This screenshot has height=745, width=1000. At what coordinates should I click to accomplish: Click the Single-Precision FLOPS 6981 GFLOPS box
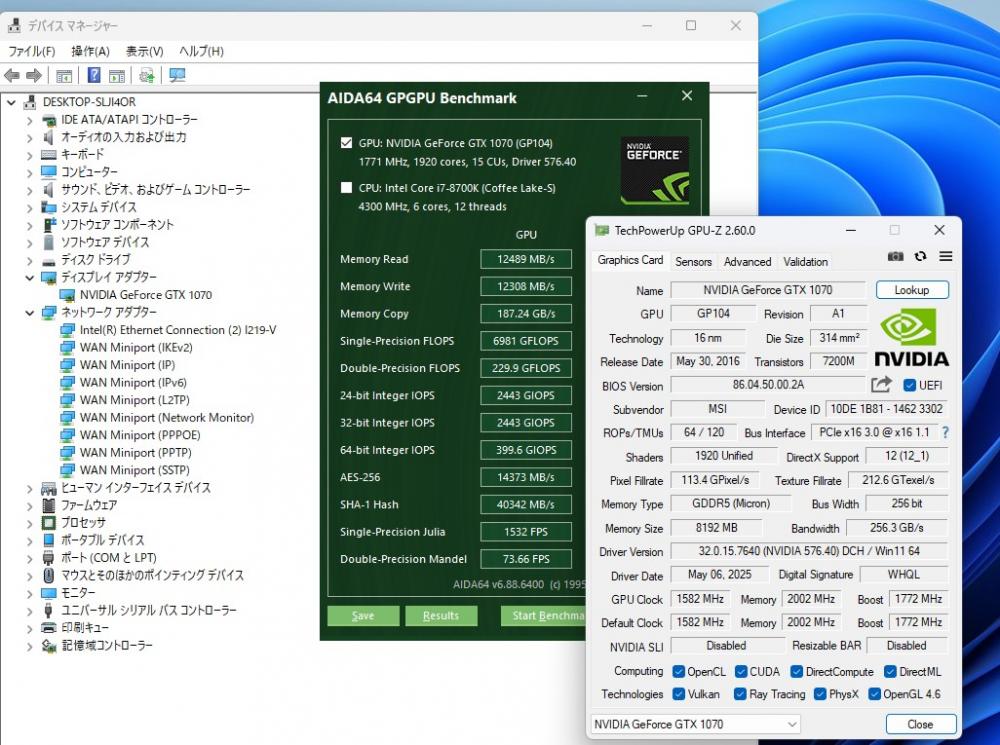coord(526,341)
